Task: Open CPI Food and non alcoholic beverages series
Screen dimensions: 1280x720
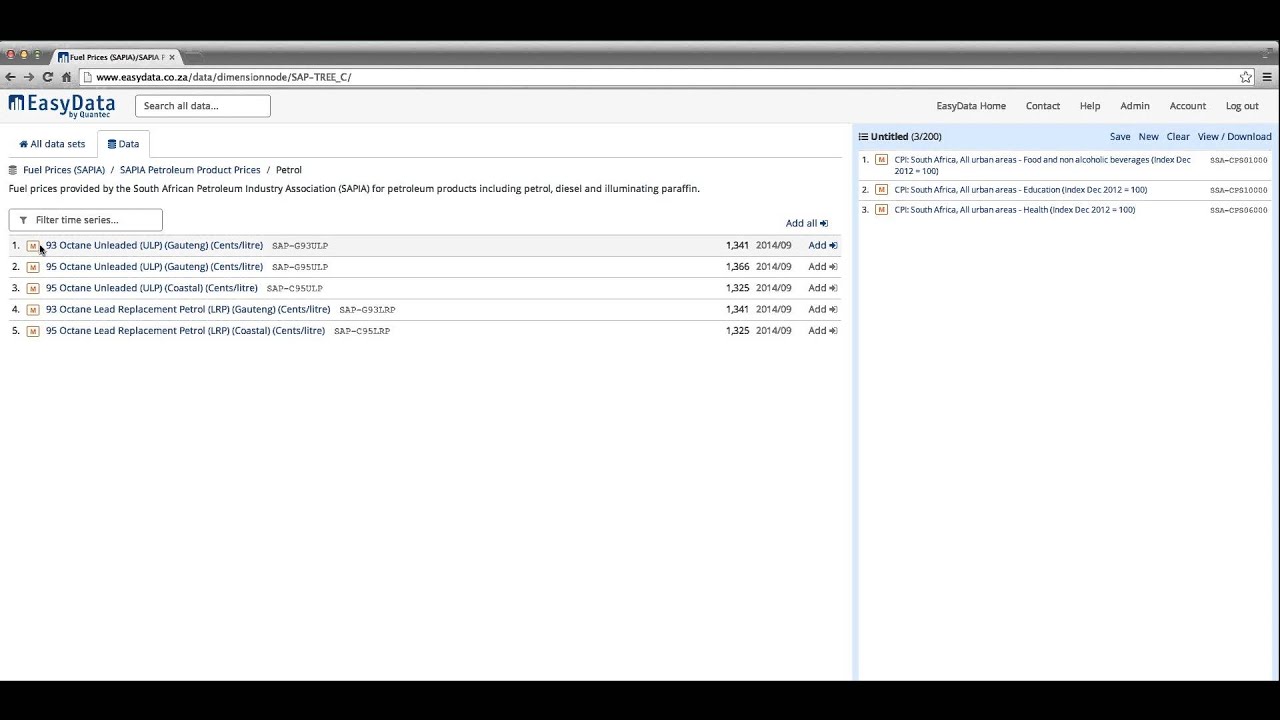Action: pyautogui.click(x=1043, y=165)
